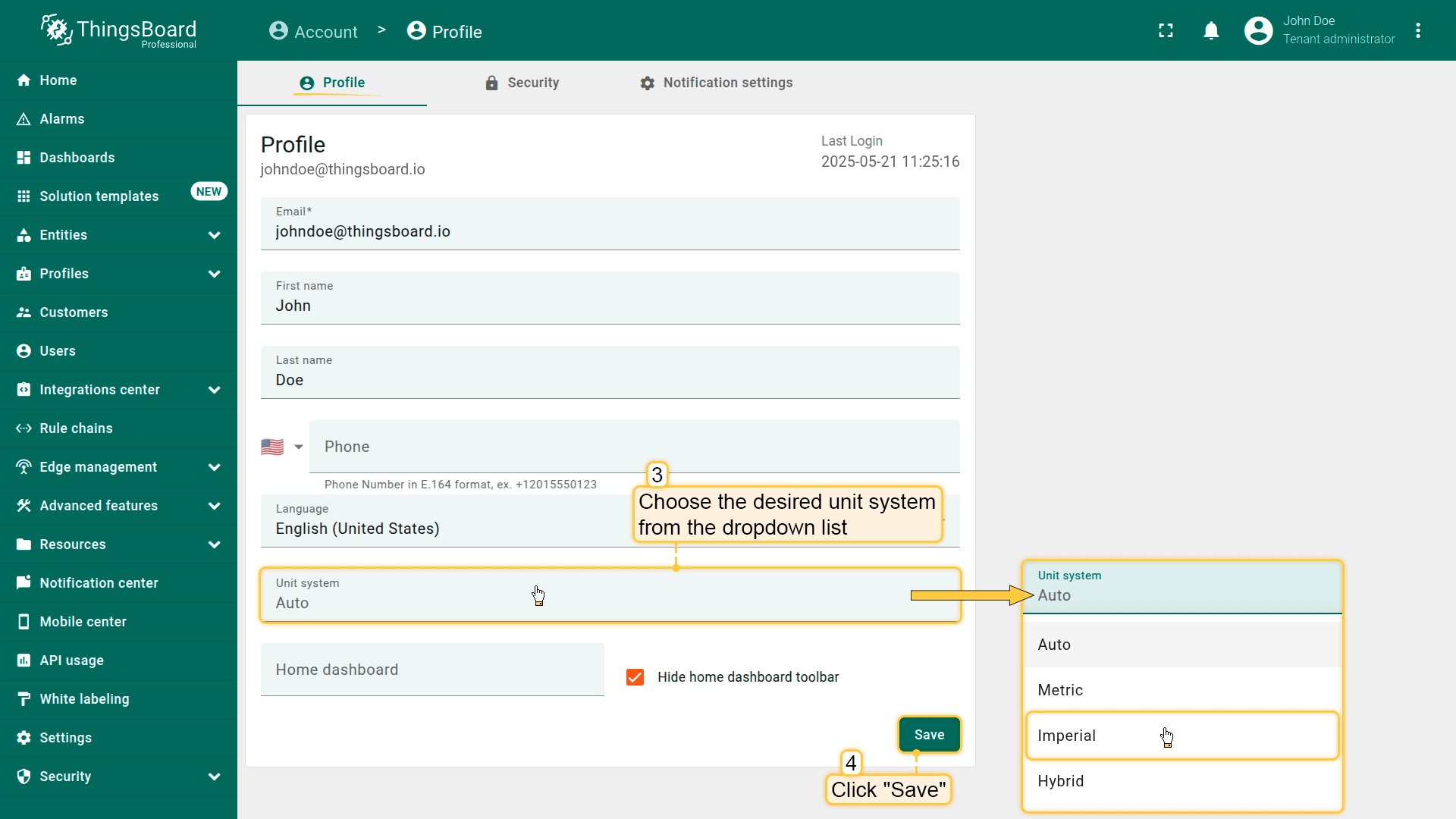1456x819 pixels.
Task: Open the Unit system dropdown
Action: pos(610,595)
